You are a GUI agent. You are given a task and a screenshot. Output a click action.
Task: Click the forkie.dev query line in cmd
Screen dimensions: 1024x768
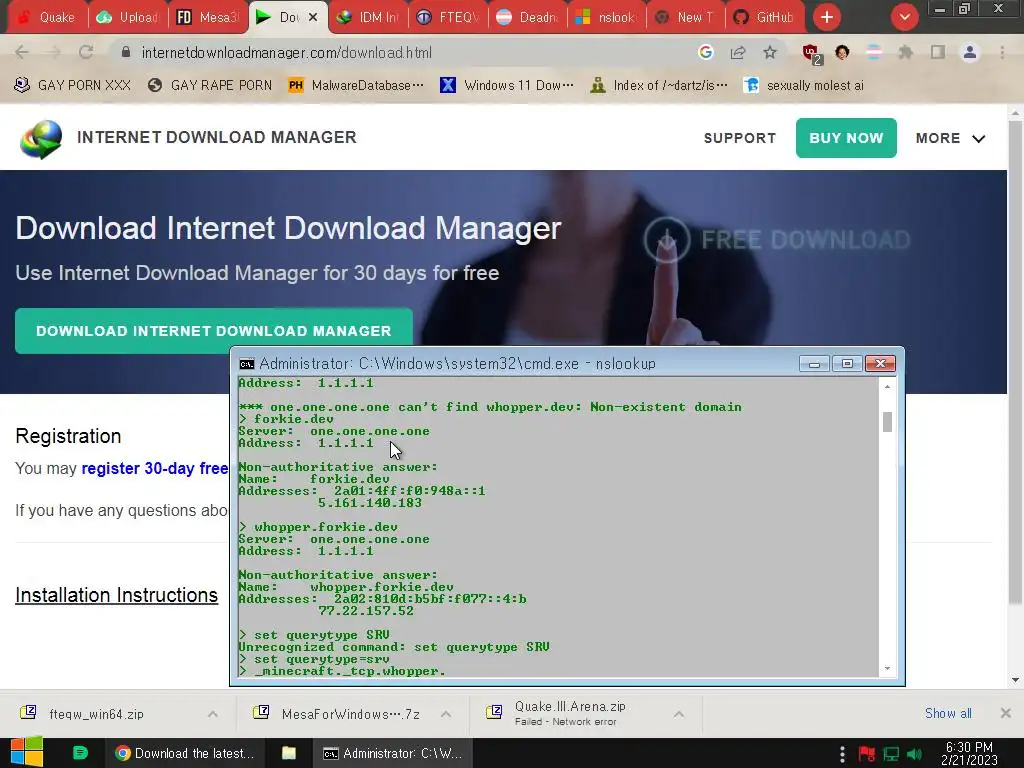[x=287, y=419]
